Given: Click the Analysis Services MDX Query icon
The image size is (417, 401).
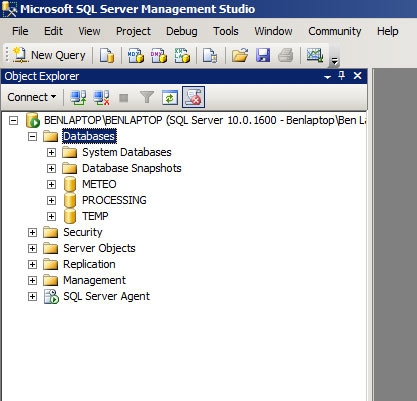Looking at the screenshot, I should 136,55.
